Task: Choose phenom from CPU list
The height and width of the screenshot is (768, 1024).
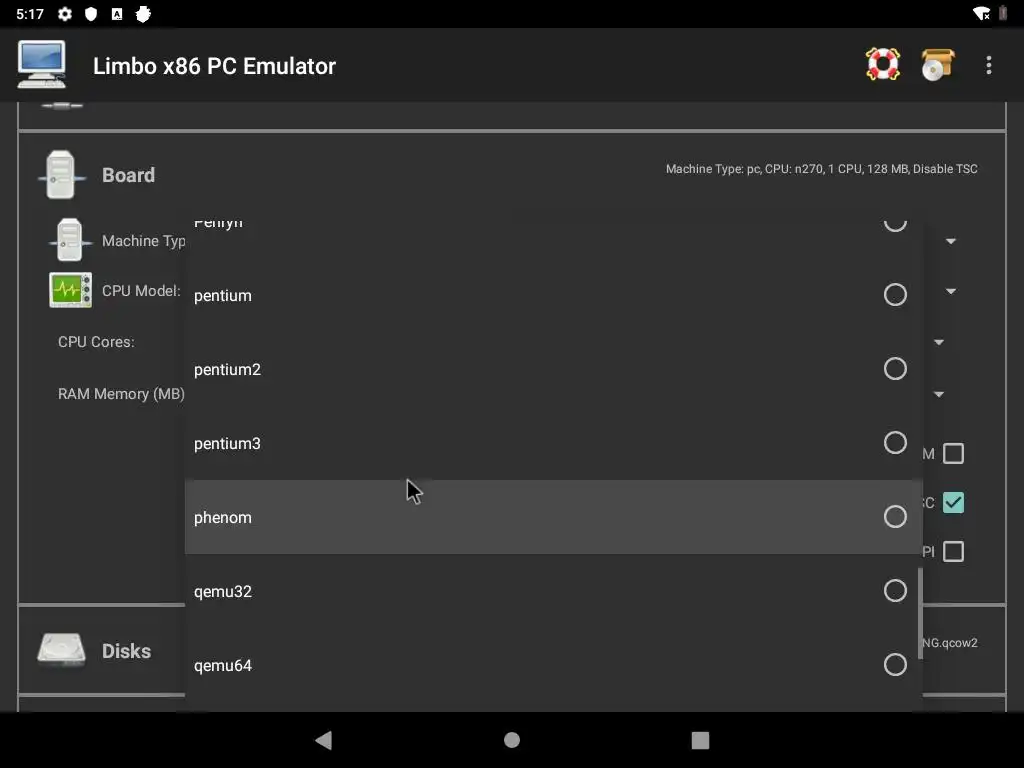Action: click(553, 517)
